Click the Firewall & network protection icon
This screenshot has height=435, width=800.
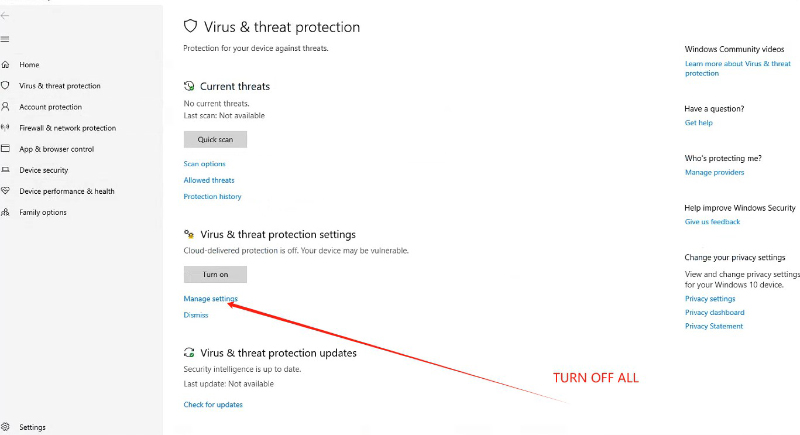coord(6,127)
